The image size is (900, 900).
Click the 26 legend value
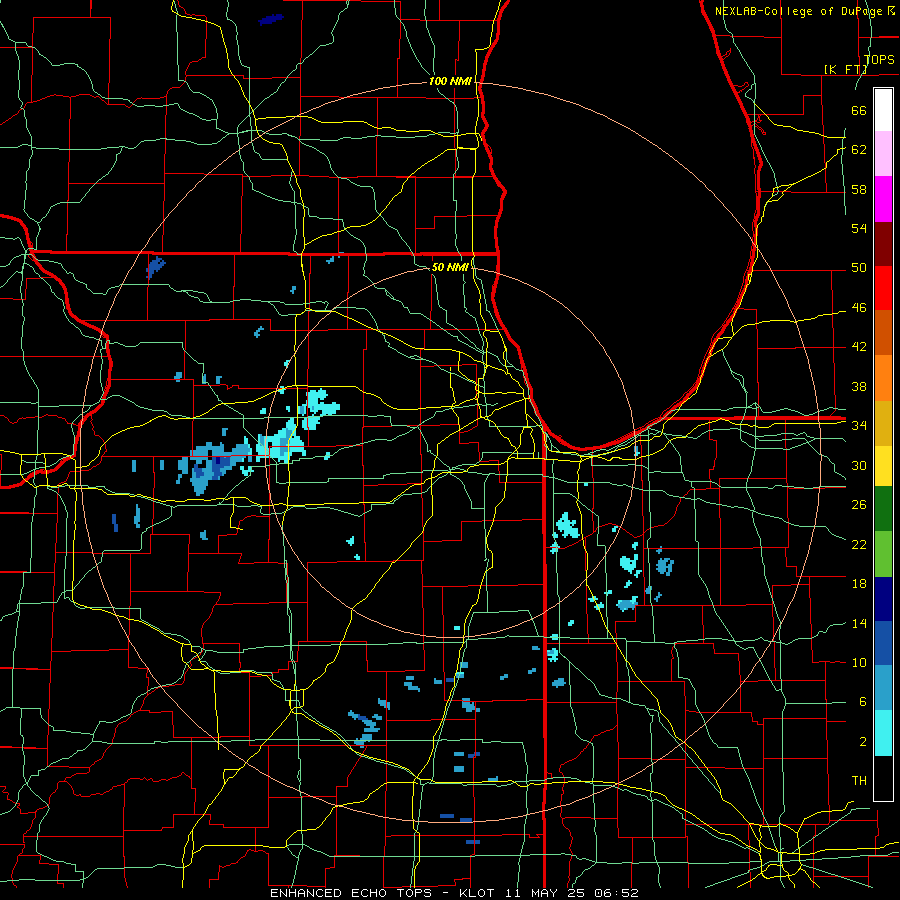coord(859,505)
